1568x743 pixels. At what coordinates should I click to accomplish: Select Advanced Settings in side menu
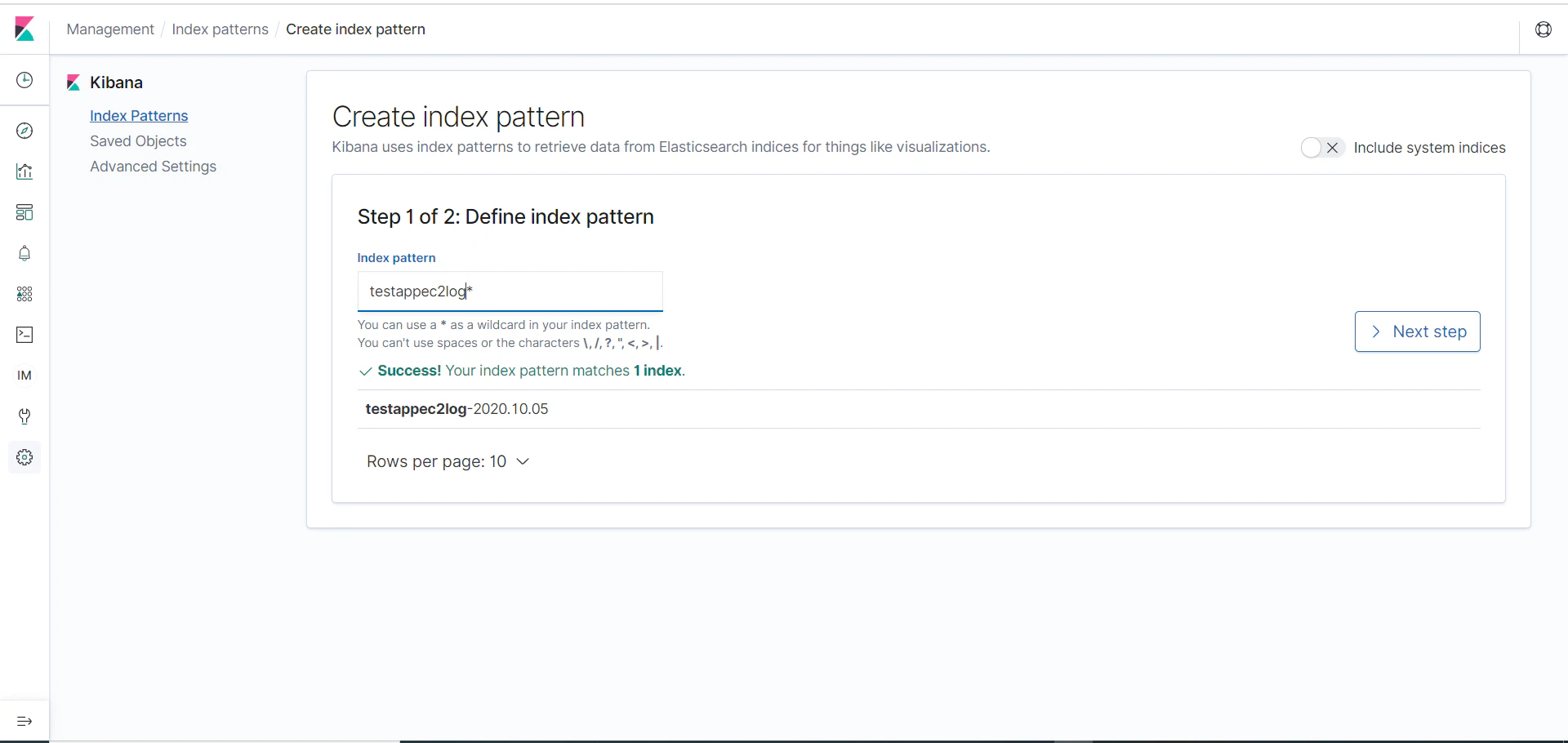pos(153,167)
